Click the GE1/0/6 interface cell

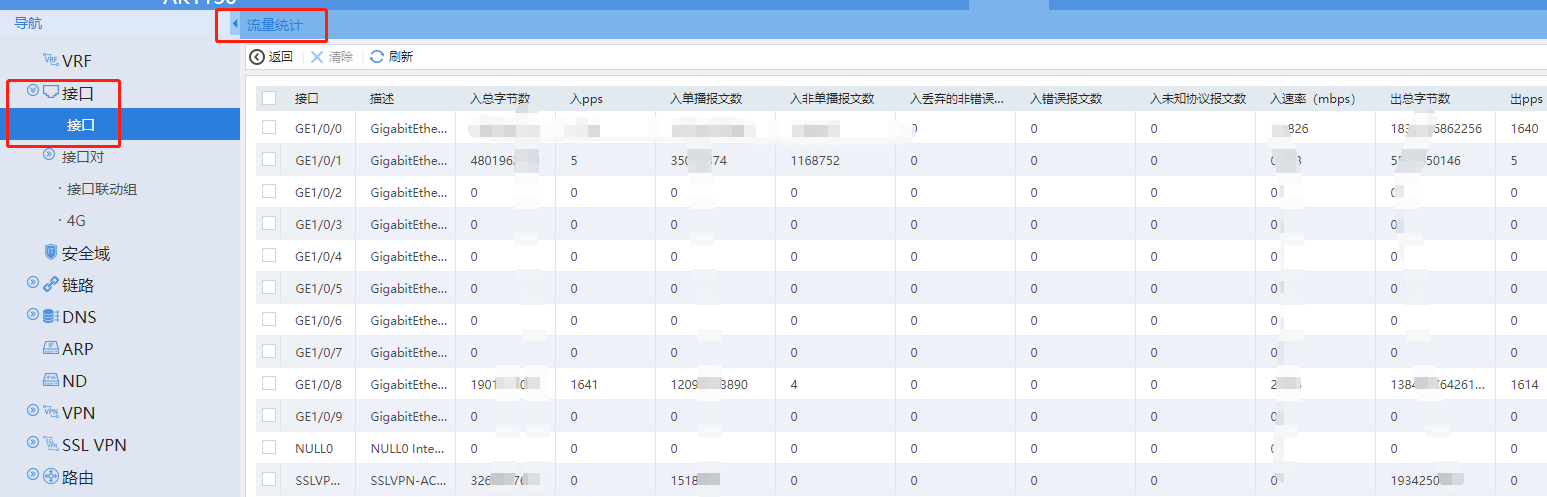(318, 320)
